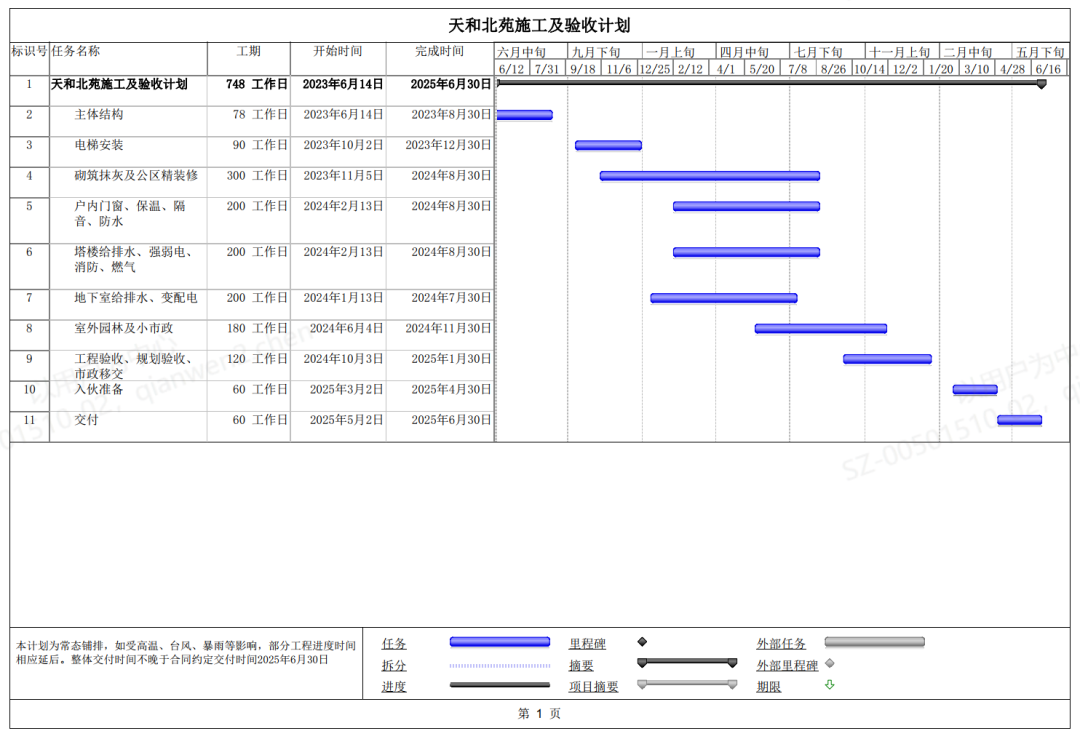
Task: Click the 10/14 date in timescale
Action: 869,69
